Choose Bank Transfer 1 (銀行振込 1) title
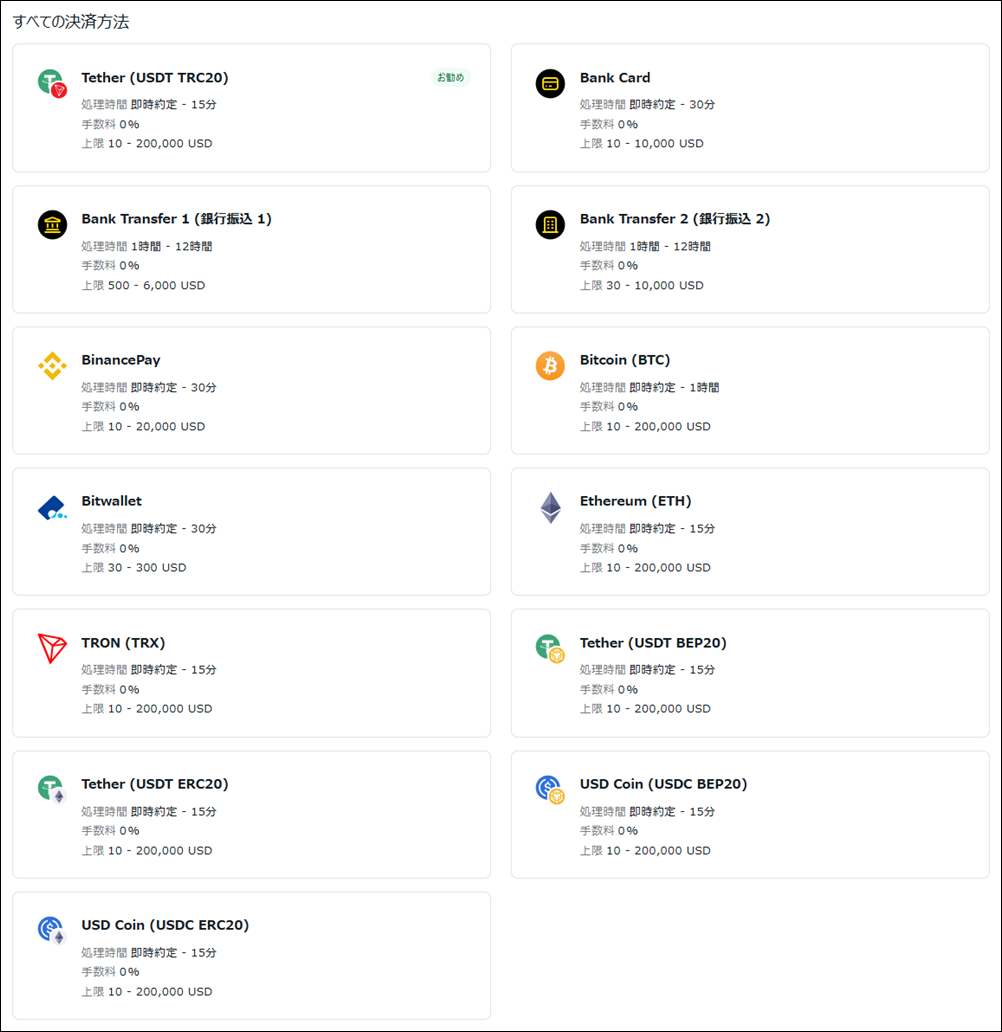 click(x=176, y=219)
